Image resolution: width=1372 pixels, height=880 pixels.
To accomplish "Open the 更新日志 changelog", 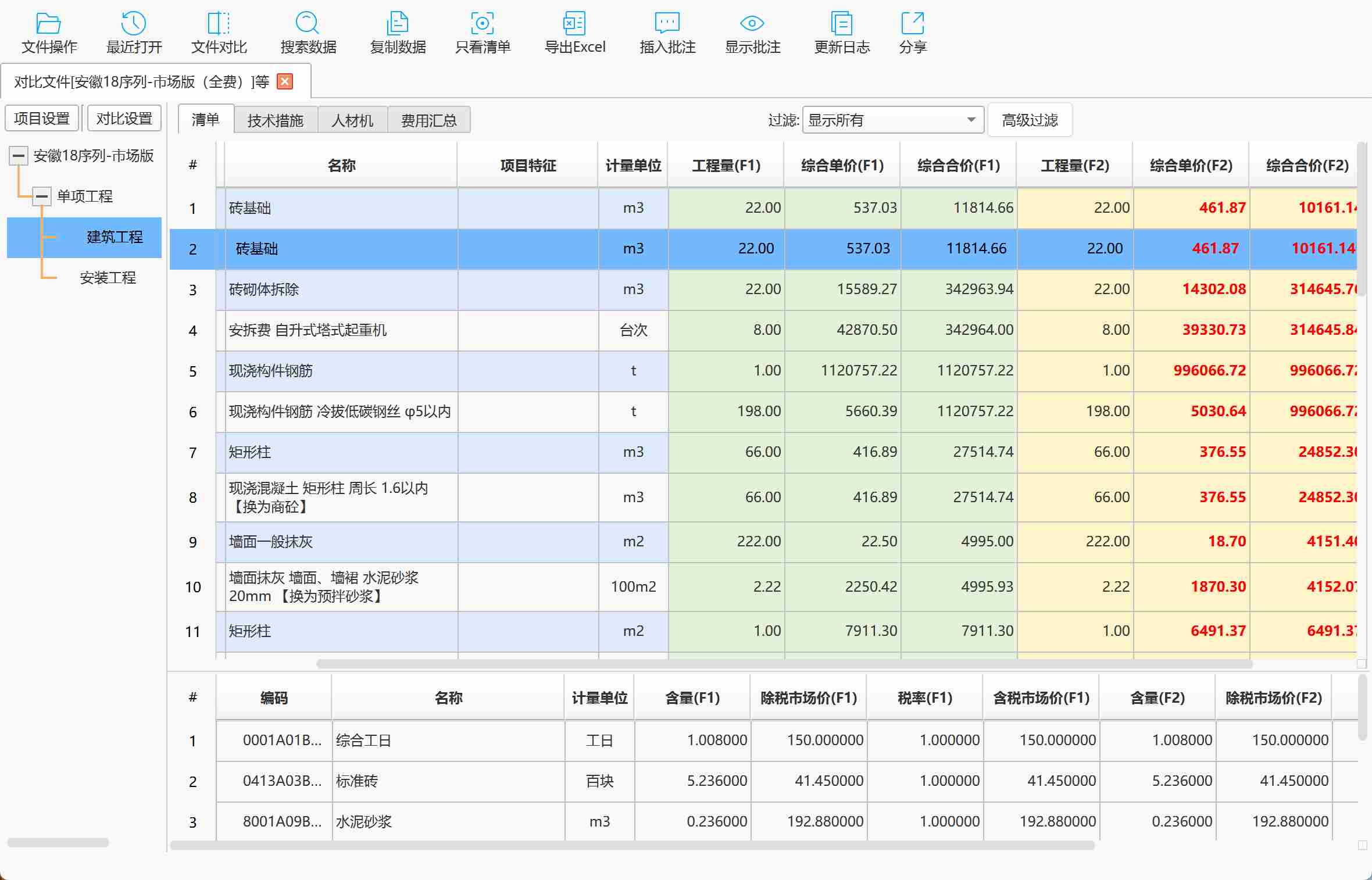I will [842, 34].
